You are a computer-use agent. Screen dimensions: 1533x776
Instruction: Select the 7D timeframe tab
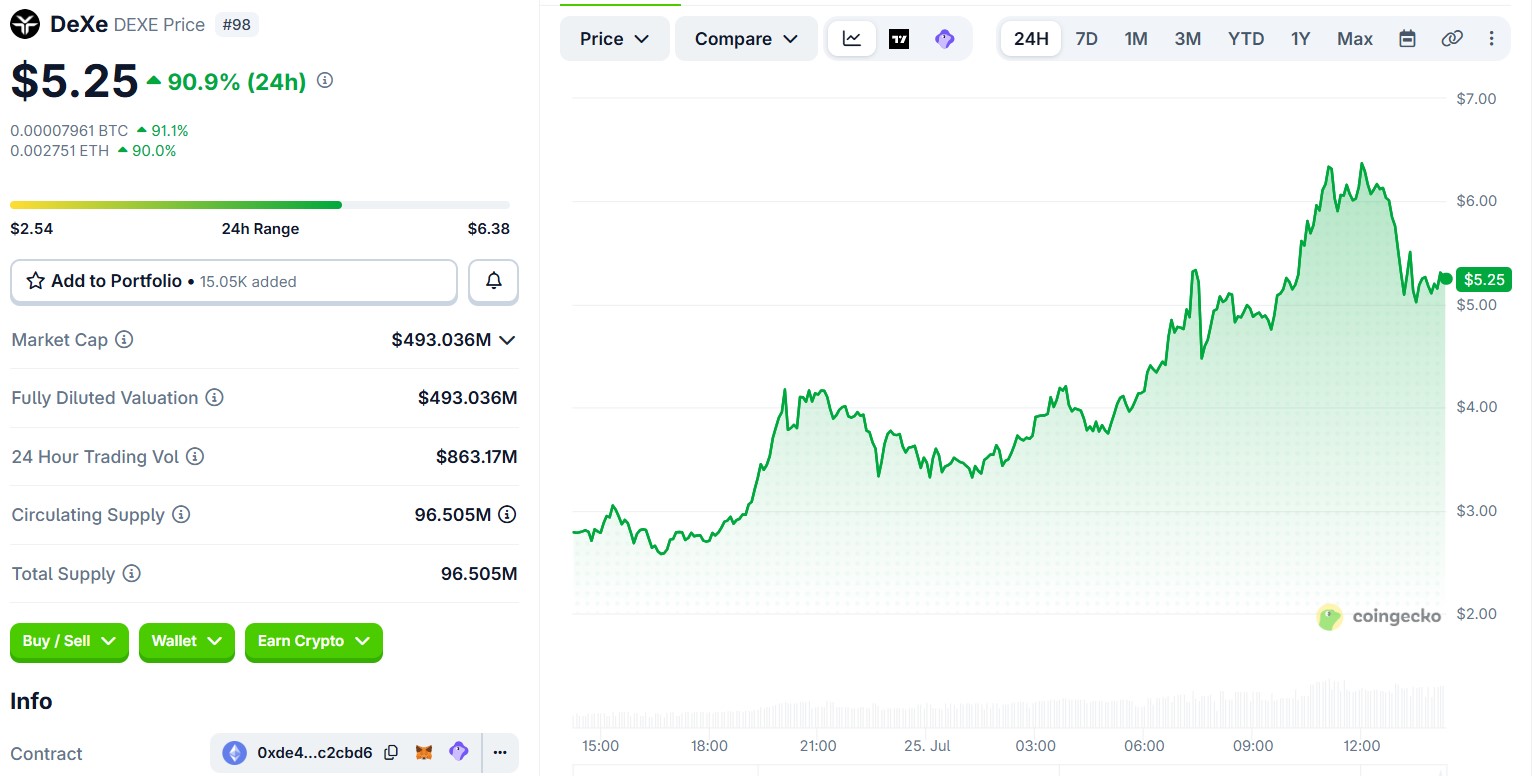pos(1086,39)
